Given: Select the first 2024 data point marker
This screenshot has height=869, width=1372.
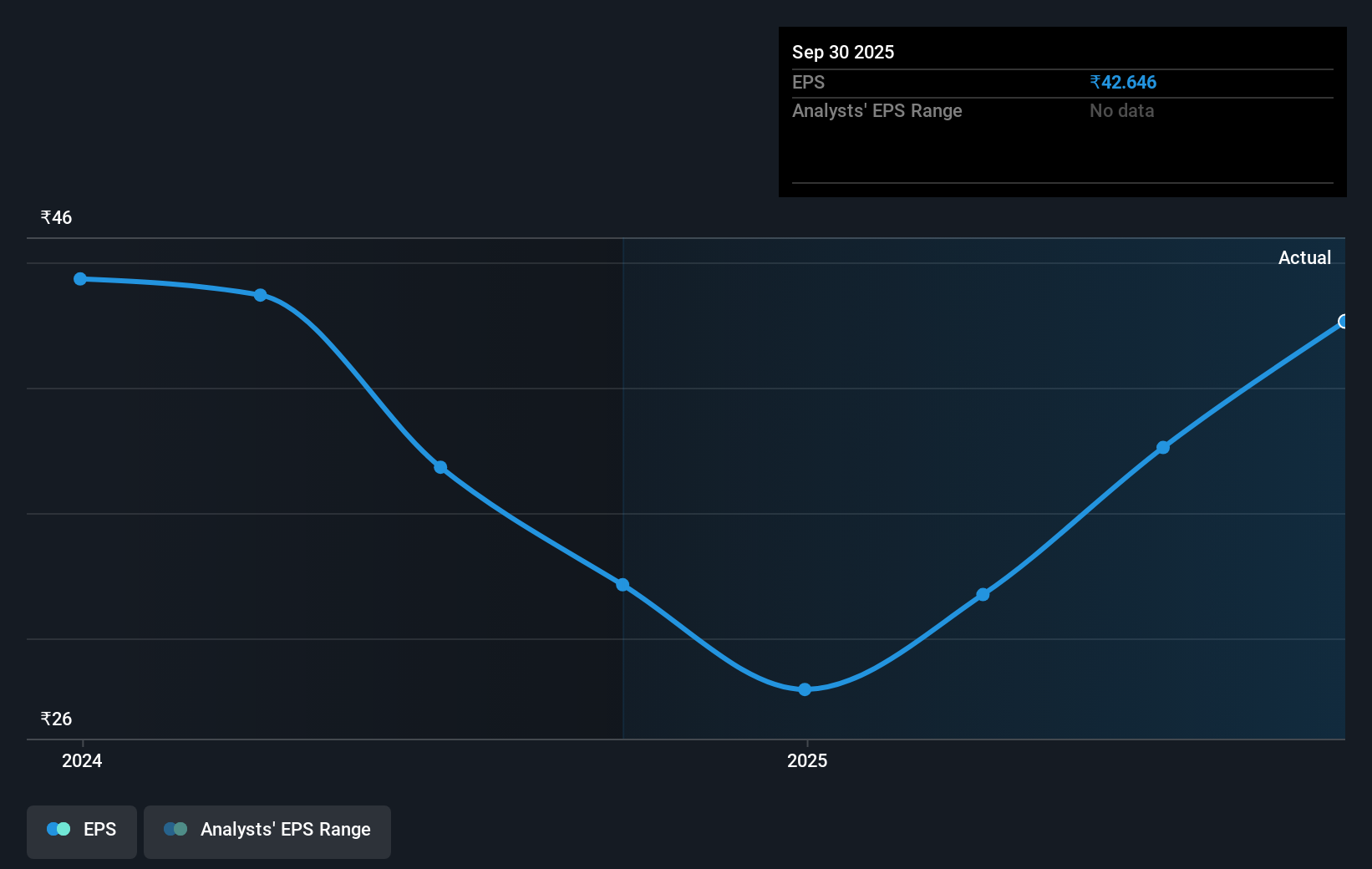Looking at the screenshot, I should pyautogui.click(x=79, y=279).
